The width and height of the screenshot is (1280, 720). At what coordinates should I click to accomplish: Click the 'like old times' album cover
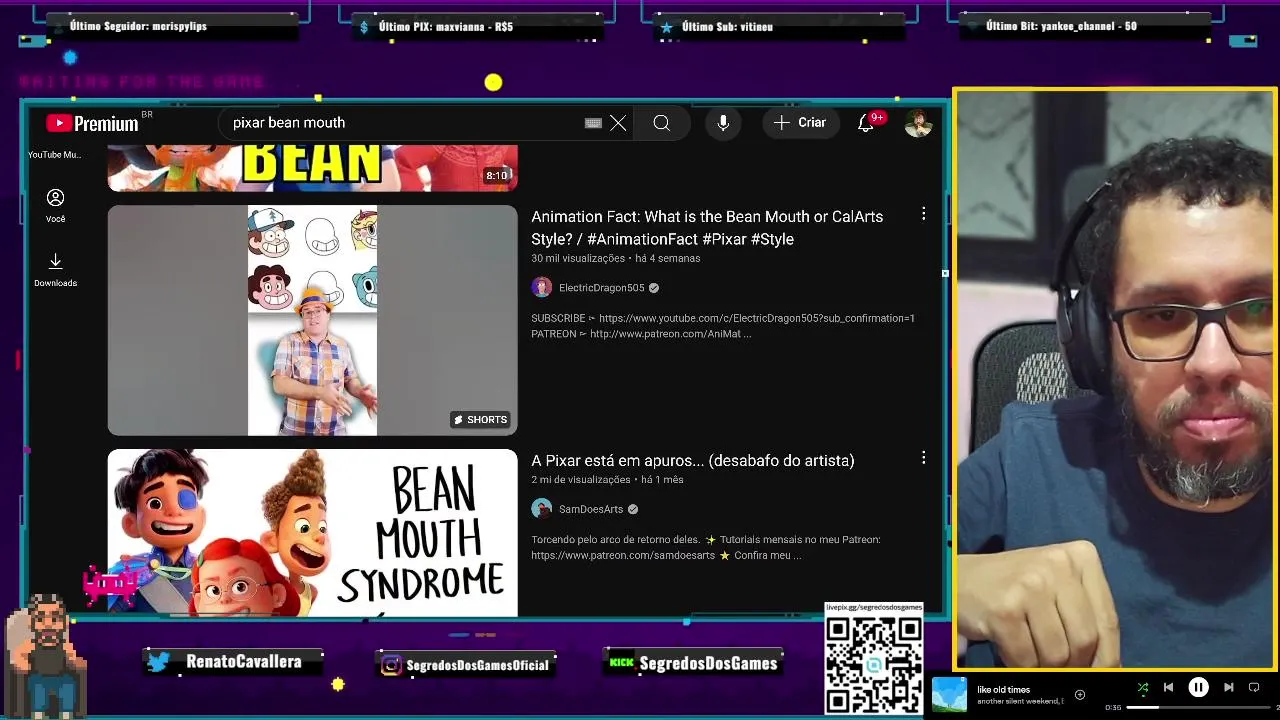[949, 694]
